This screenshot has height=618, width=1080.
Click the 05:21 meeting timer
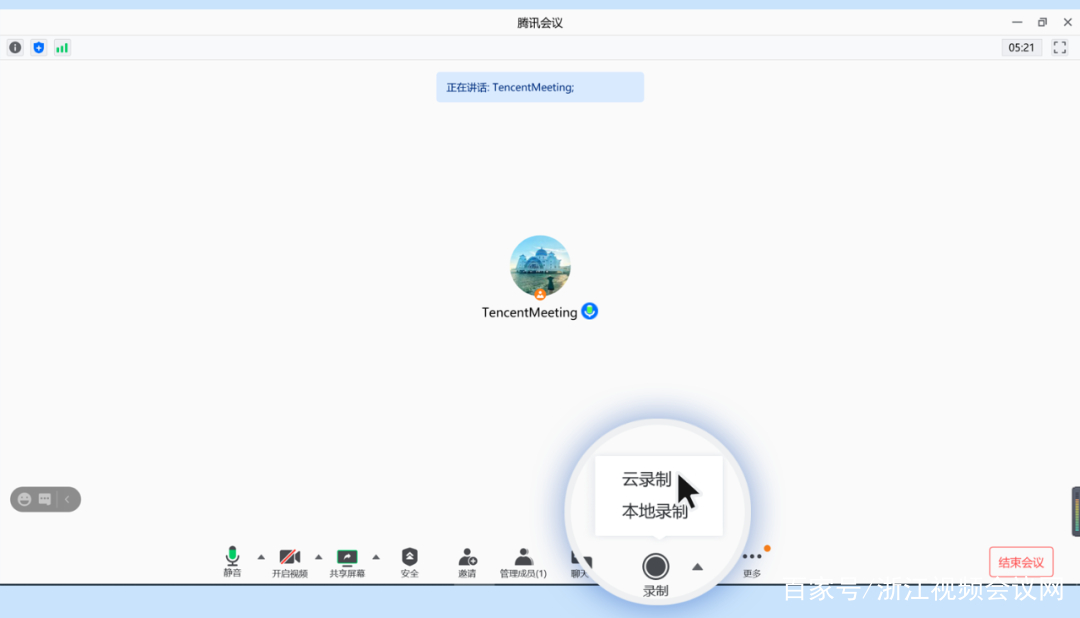1021,48
